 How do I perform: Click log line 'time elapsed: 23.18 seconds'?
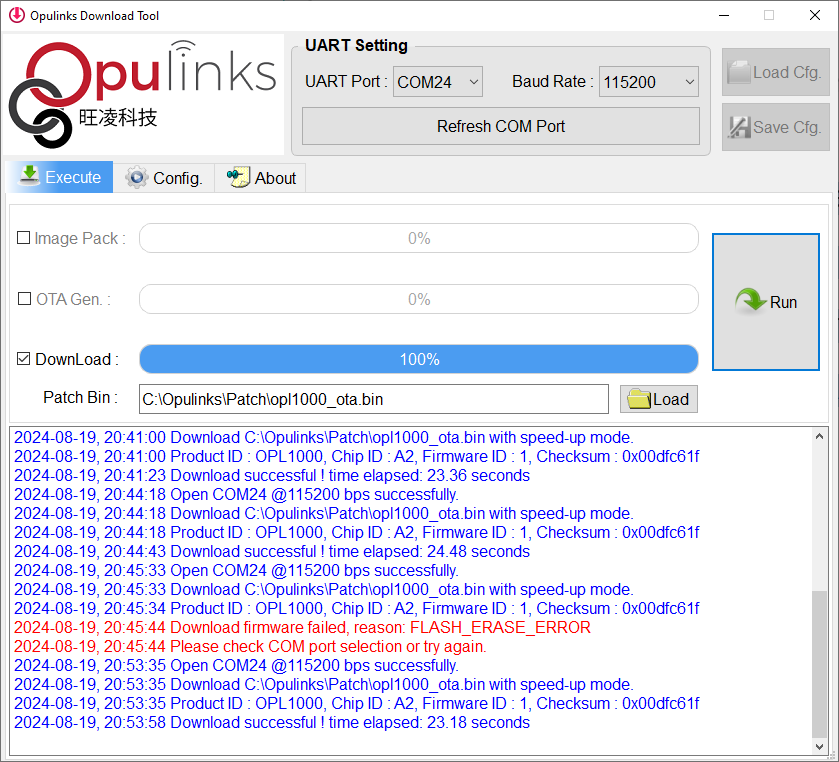(x=272, y=722)
